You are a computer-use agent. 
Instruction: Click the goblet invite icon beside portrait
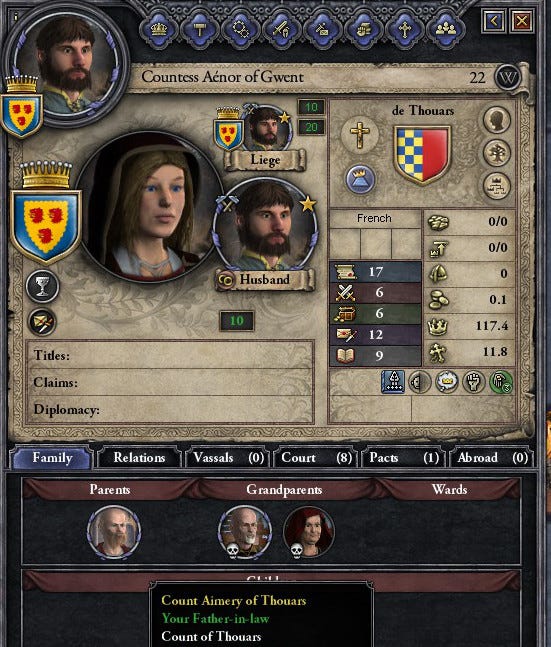click(42, 286)
